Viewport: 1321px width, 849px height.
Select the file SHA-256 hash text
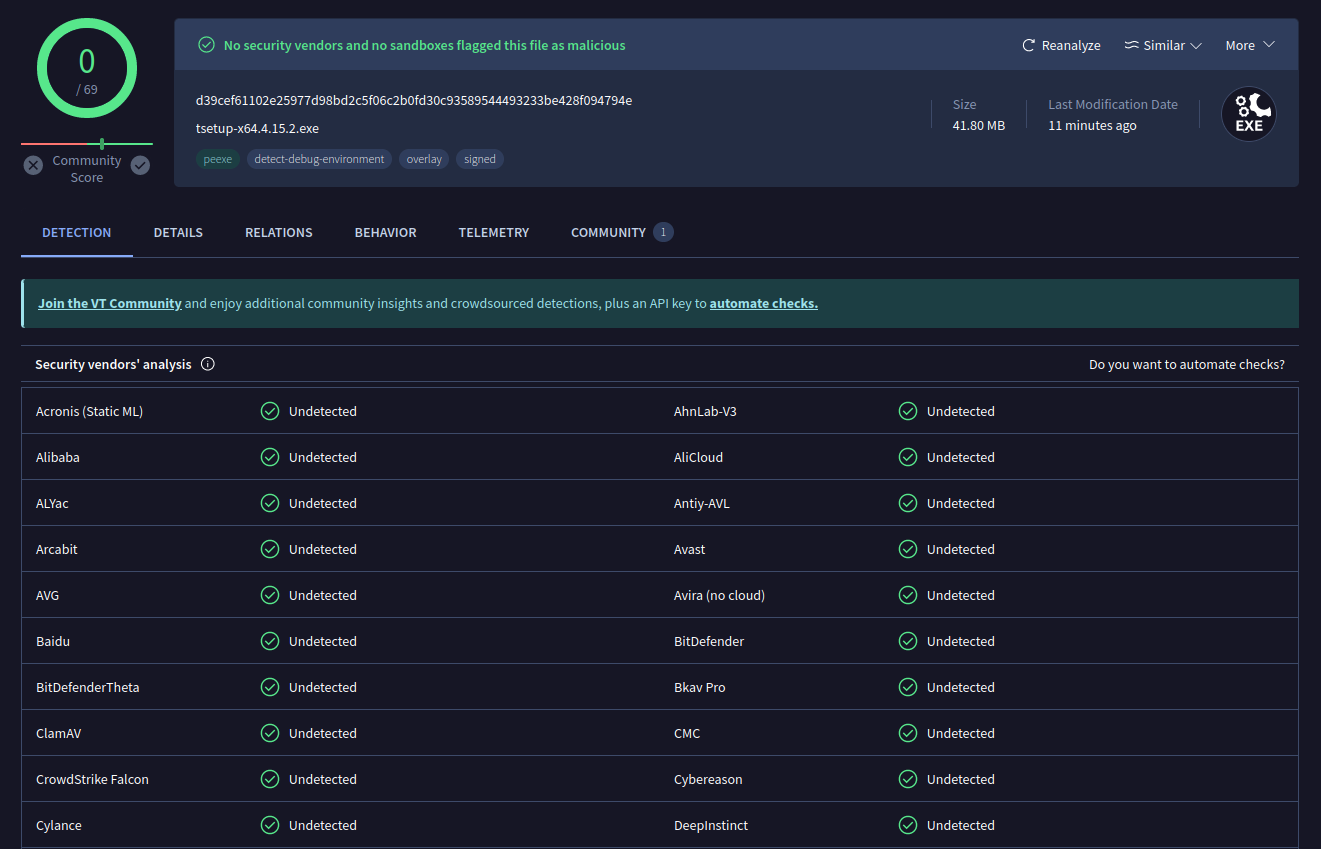(x=414, y=100)
